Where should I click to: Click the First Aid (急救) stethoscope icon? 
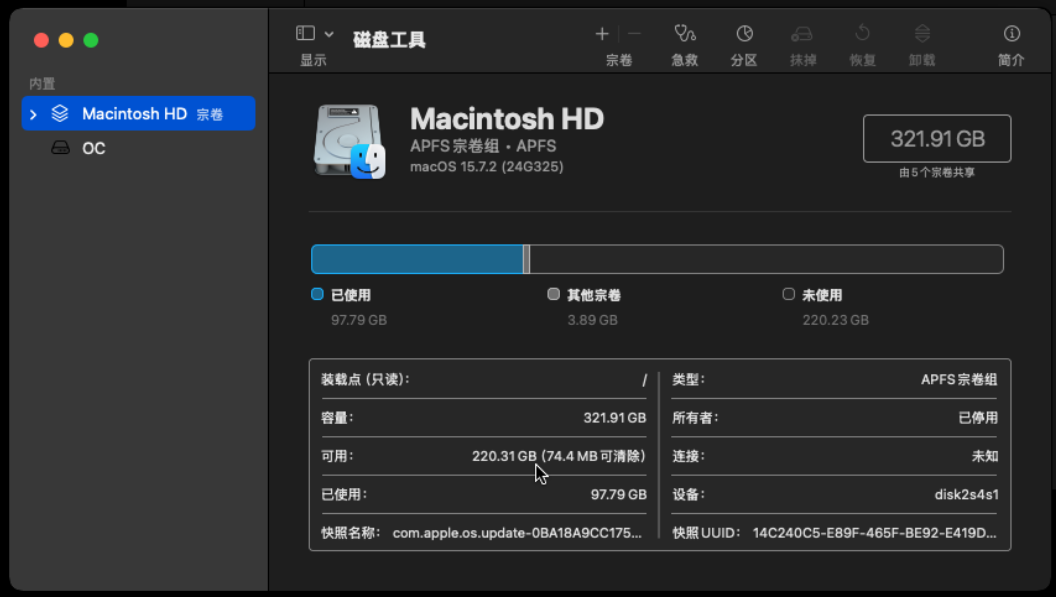coord(684,34)
